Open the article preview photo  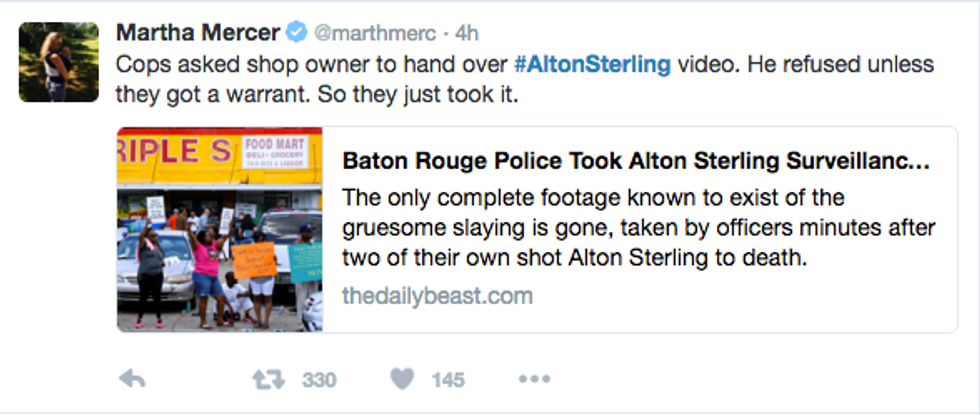click(x=219, y=229)
